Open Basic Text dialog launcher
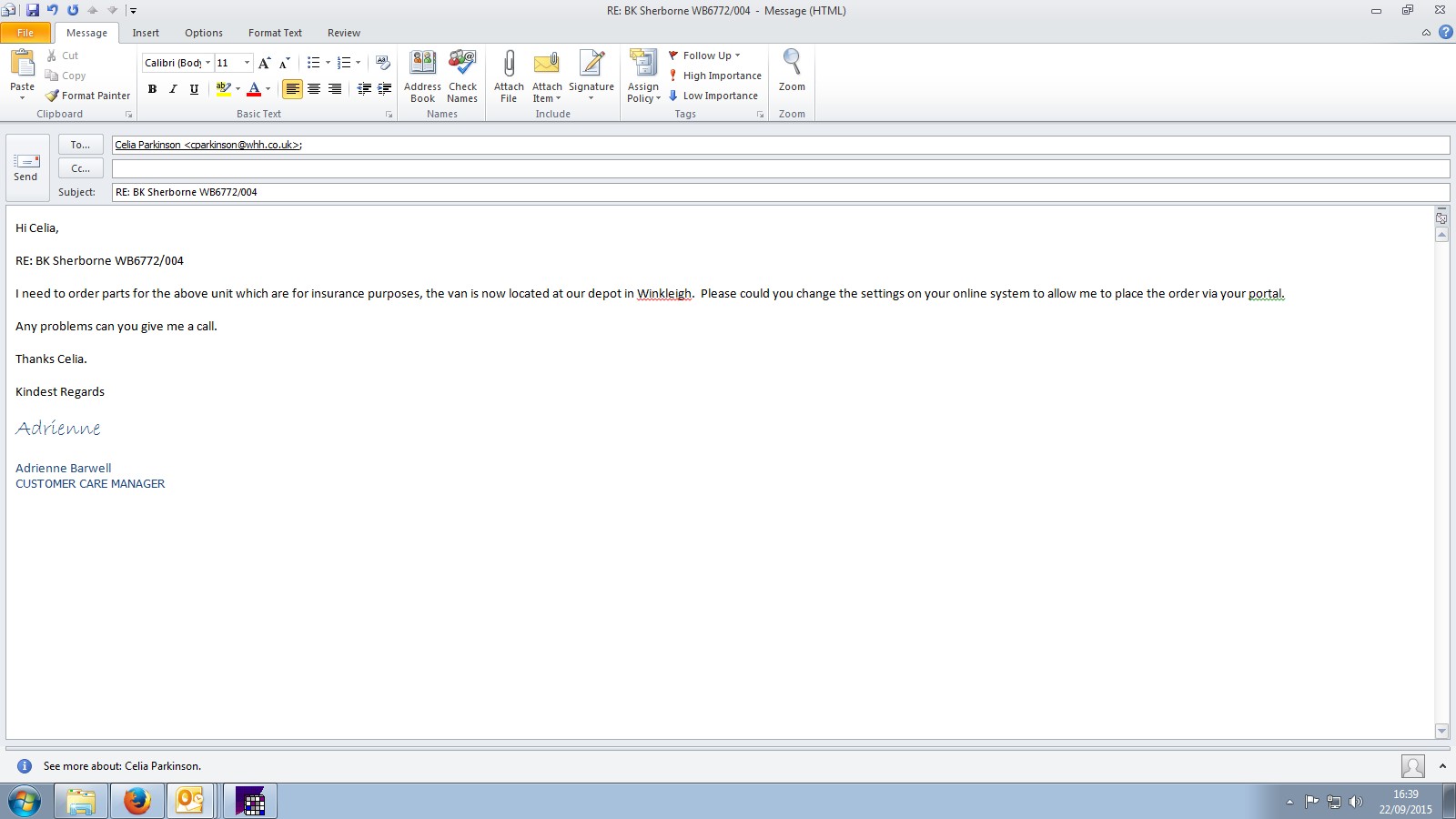 [389, 115]
